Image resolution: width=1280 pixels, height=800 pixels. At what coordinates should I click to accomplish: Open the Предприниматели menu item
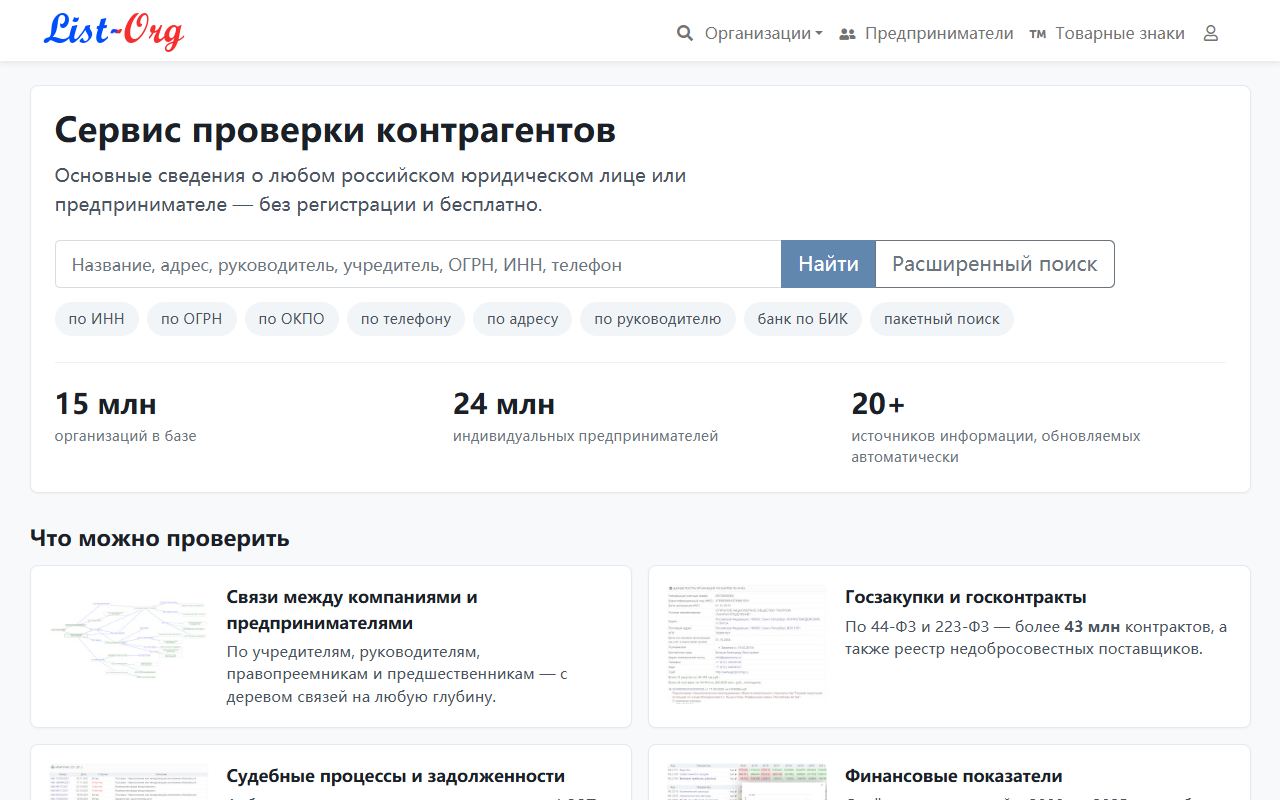939,34
